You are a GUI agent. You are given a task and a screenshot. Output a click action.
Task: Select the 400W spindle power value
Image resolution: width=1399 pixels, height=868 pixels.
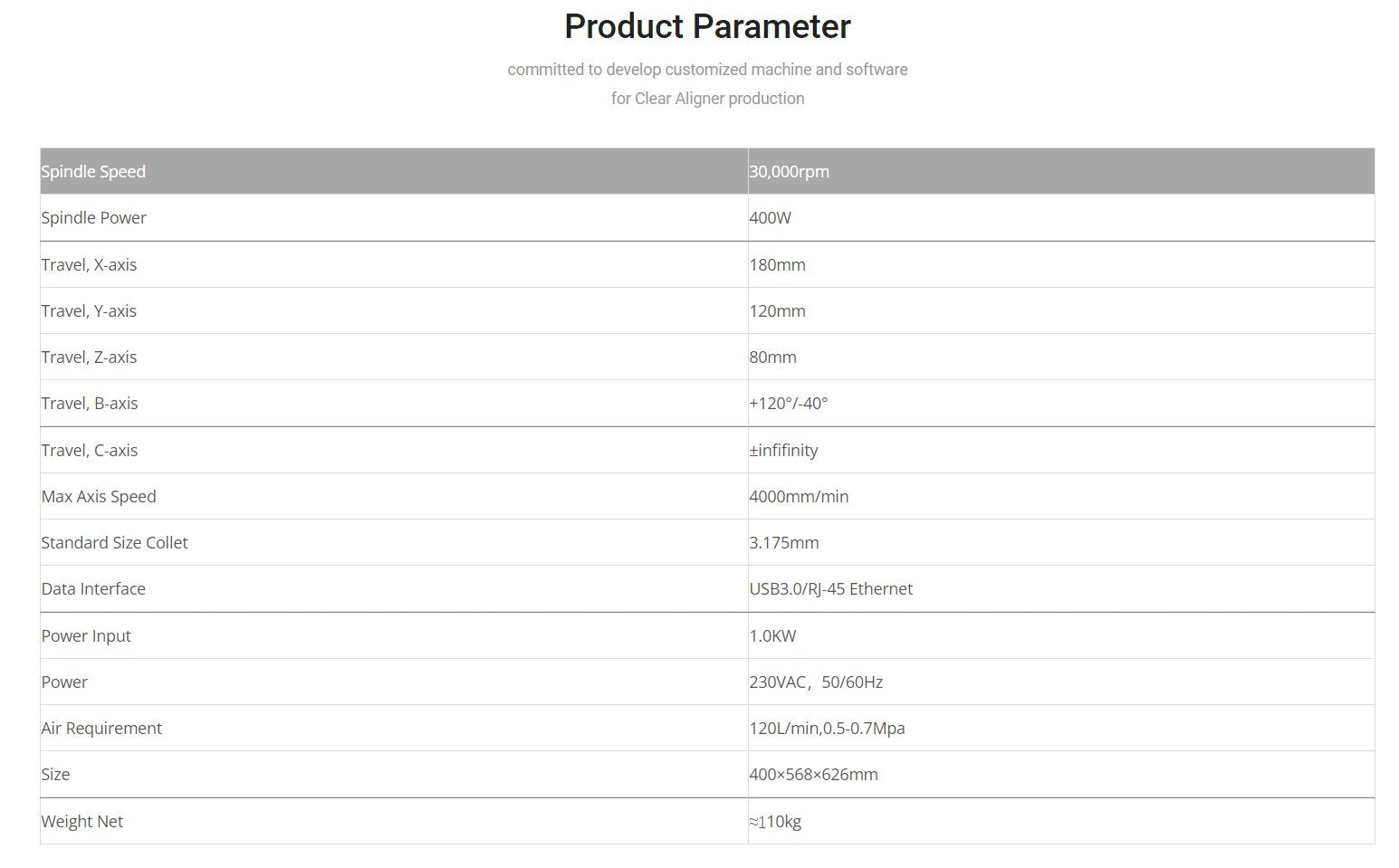pyautogui.click(x=770, y=218)
